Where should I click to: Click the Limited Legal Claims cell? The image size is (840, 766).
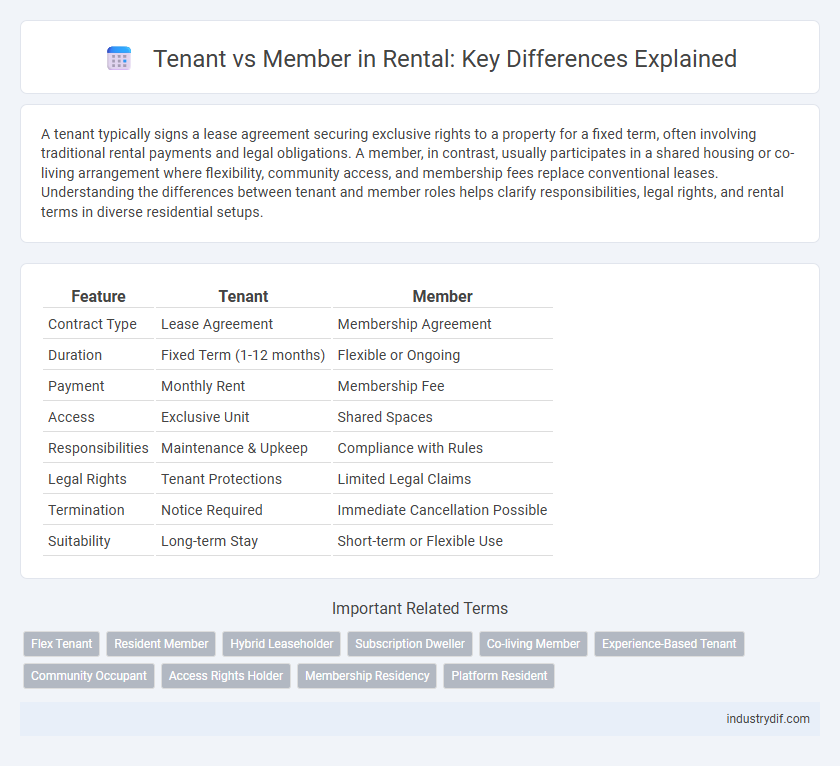(404, 479)
